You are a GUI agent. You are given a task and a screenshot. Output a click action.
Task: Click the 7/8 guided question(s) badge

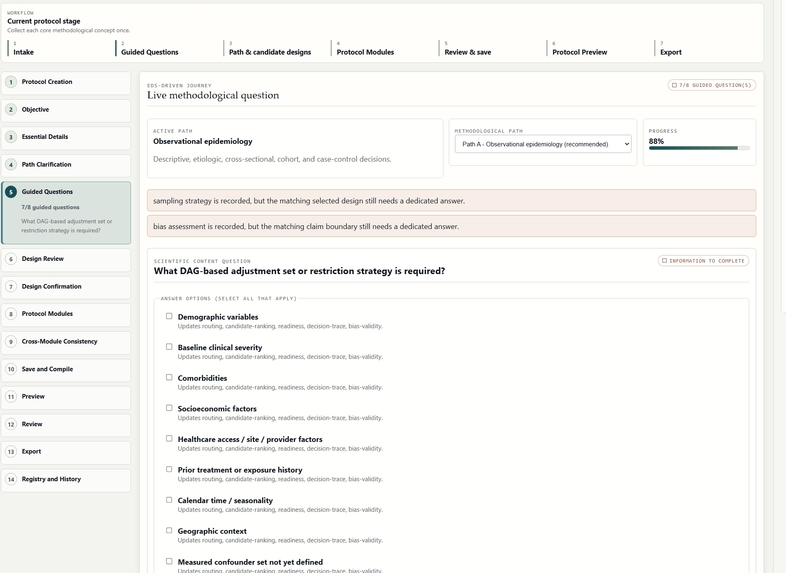click(712, 85)
